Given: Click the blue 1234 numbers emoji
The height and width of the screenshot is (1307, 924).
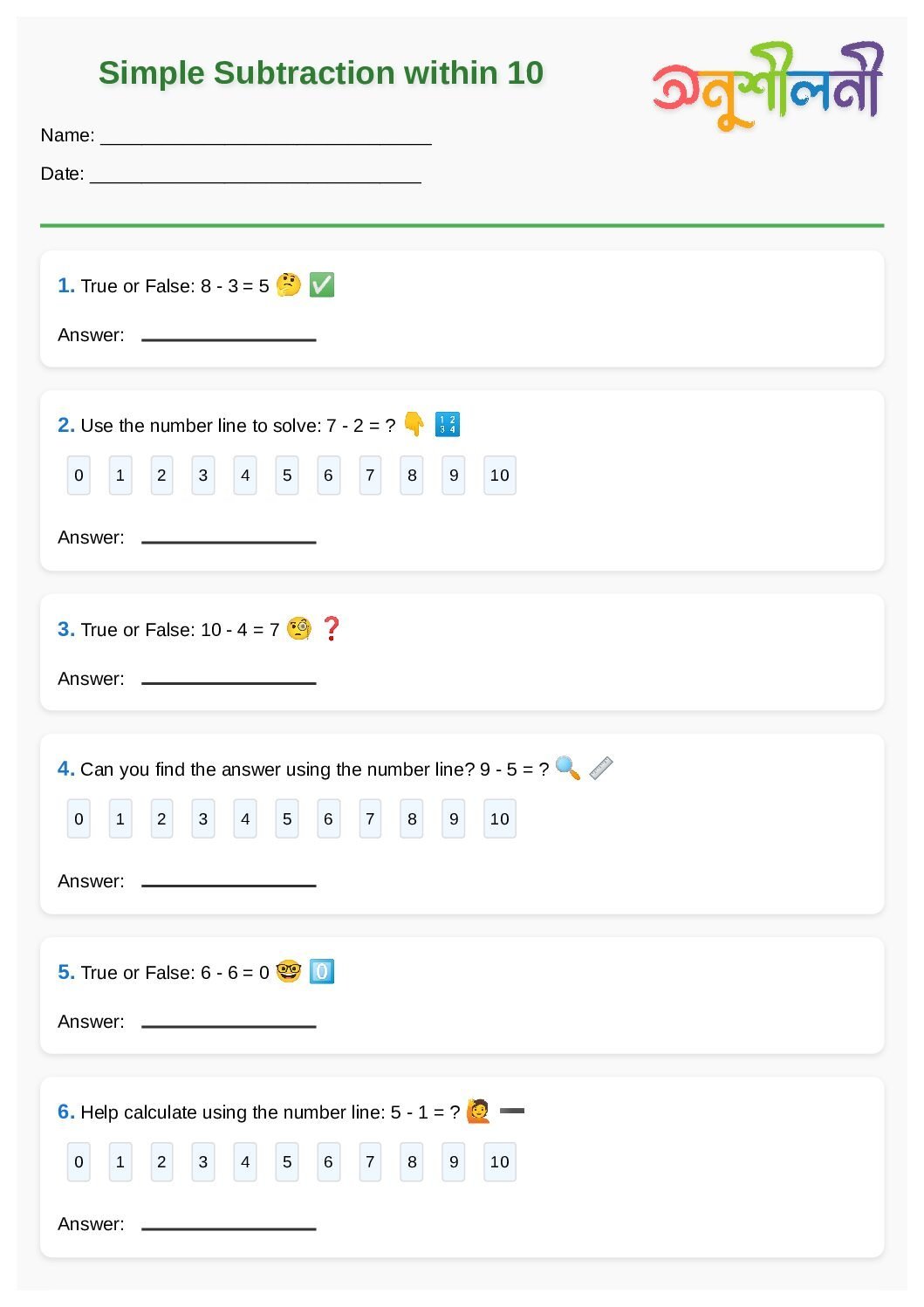Looking at the screenshot, I should 448,424.
